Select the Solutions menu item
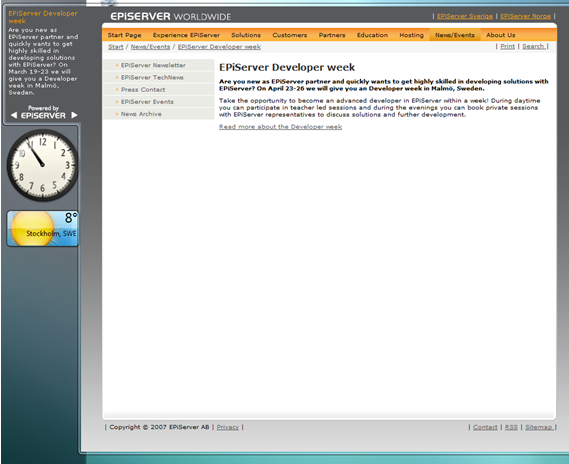Image resolution: width=569 pixels, height=464 pixels. [x=246, y=35]
